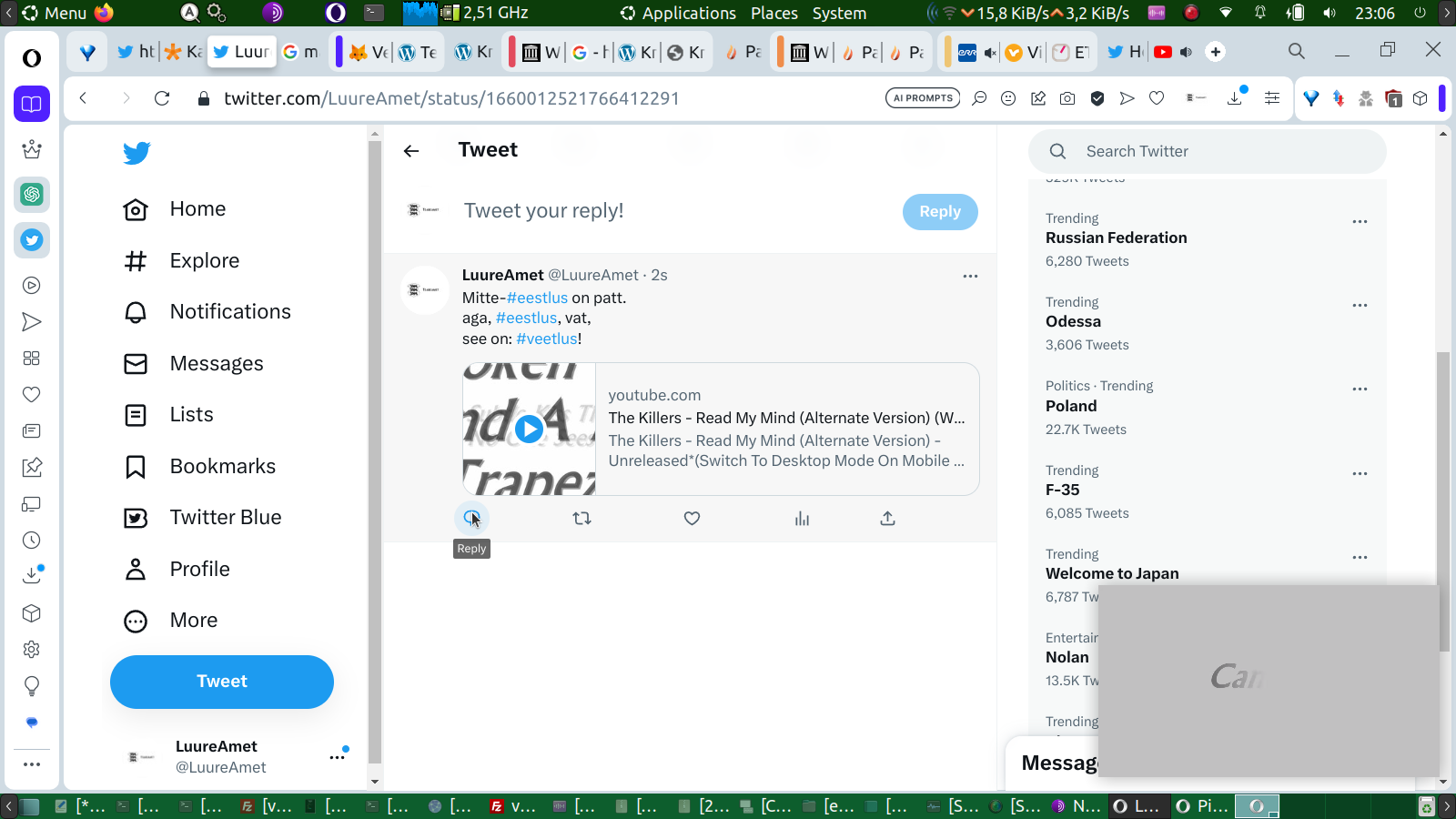Screen dimensions: 1456x819
Task: Take a snapshot with camera icon
Action: [1067, 98]
